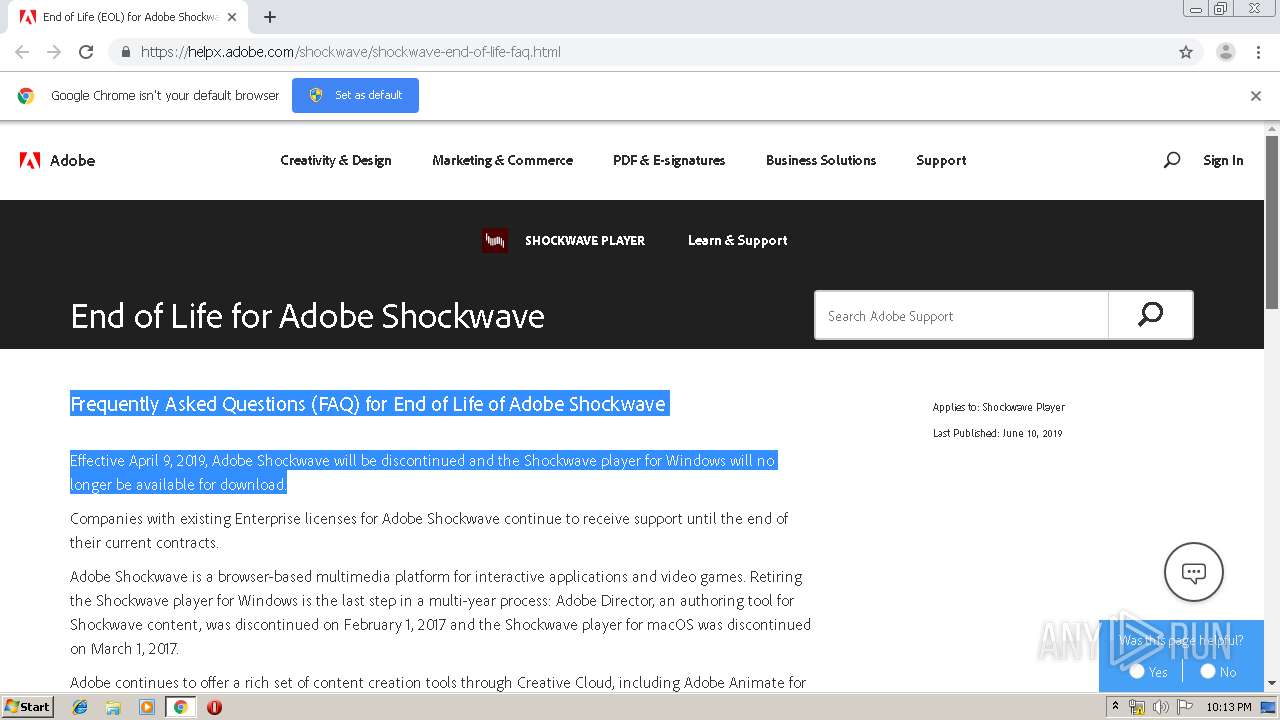The image size is (1280, 720).
Task: Click the browser forward arrow
Action: pyautogui.click(x=54, y=52)
